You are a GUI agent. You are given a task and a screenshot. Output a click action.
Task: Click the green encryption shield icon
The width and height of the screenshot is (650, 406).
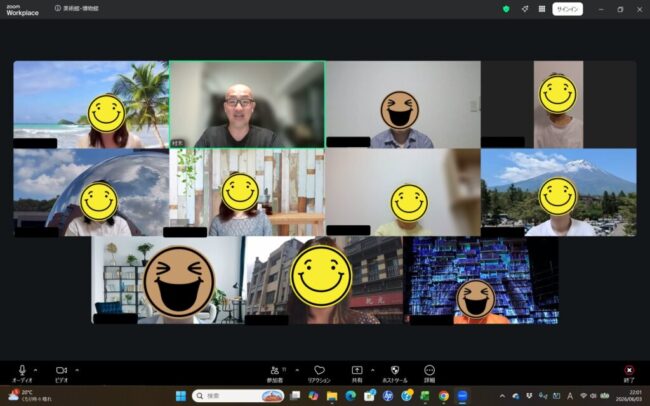(x=506, y=9)
